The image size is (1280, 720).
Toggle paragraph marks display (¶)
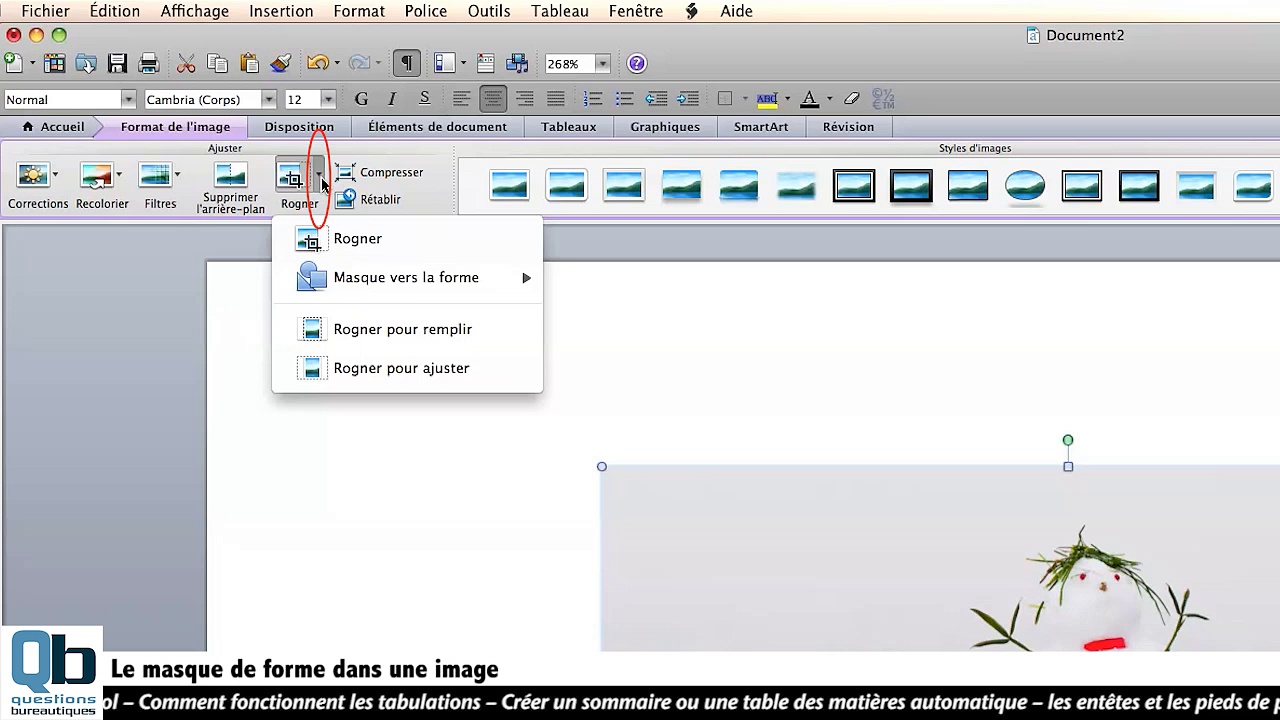tap(406, 64)
